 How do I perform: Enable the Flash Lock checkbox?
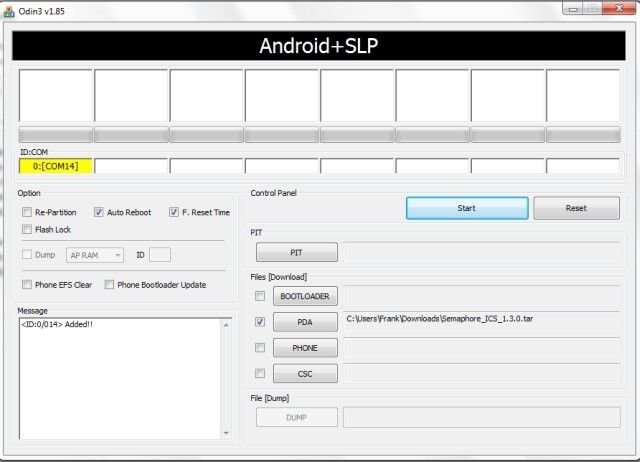[27, 229]
